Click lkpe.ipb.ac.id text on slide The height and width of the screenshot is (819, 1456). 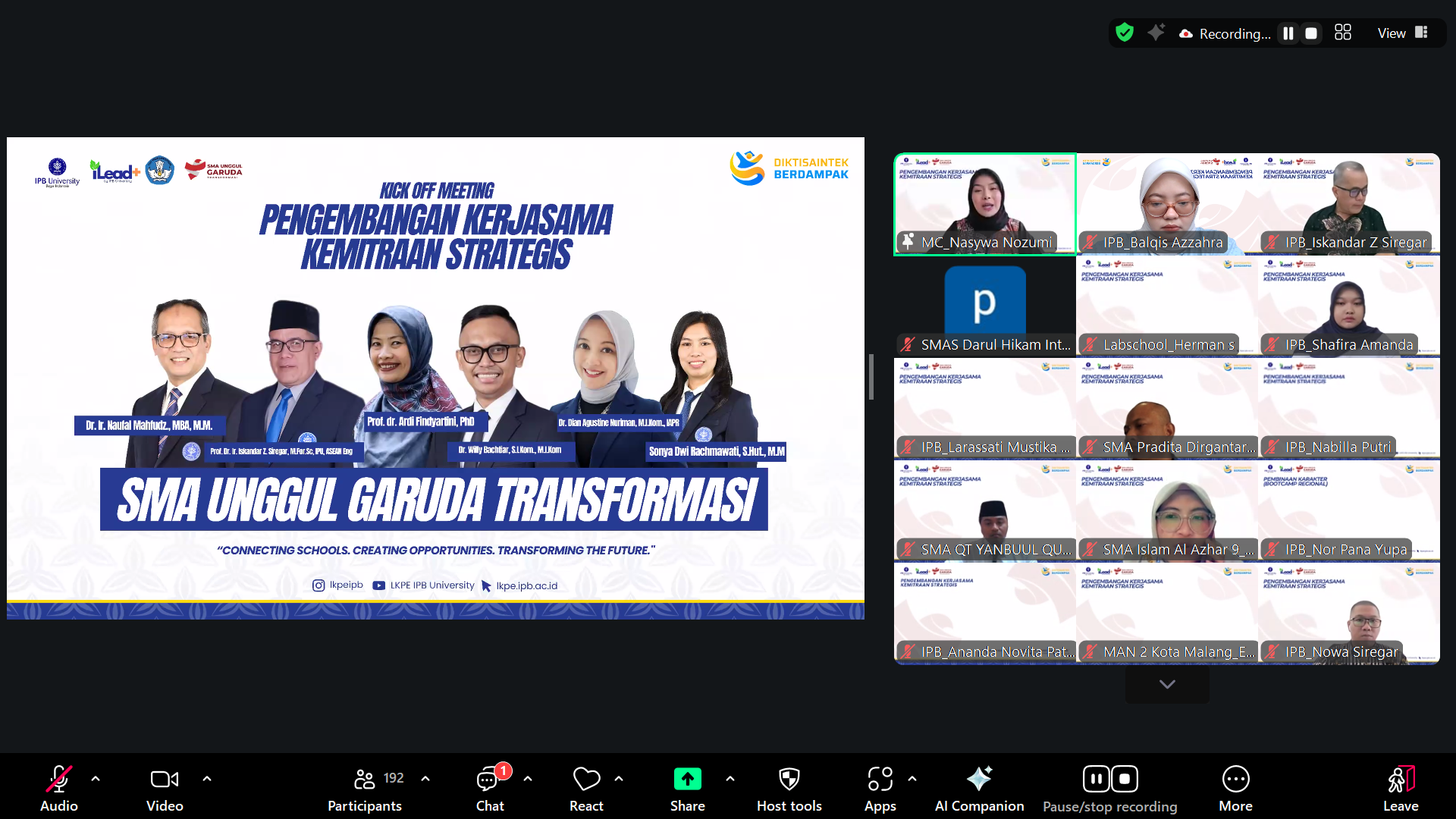527,585
